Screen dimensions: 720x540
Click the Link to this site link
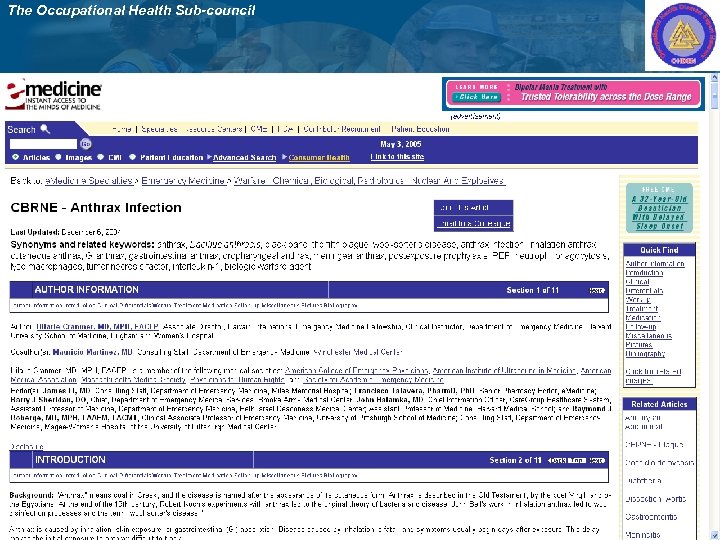tap(397, 157)
